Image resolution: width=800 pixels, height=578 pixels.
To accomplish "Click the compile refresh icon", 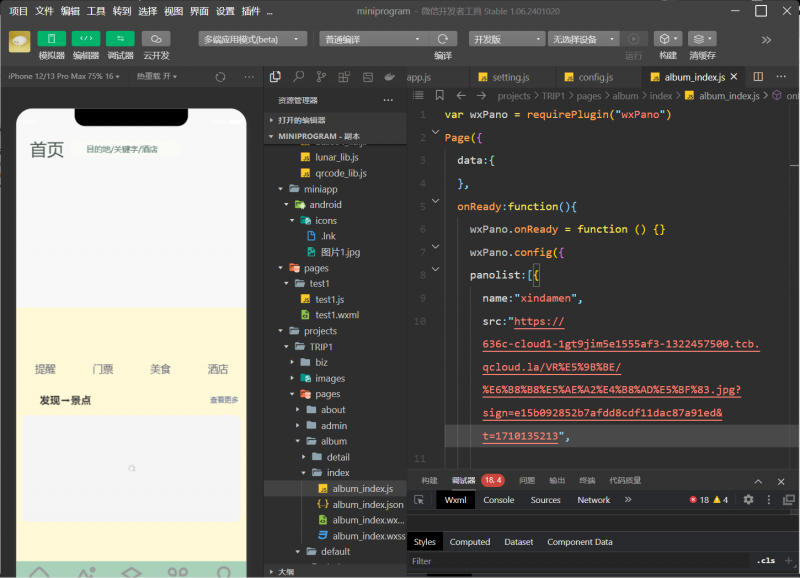I will click(442, 39).
